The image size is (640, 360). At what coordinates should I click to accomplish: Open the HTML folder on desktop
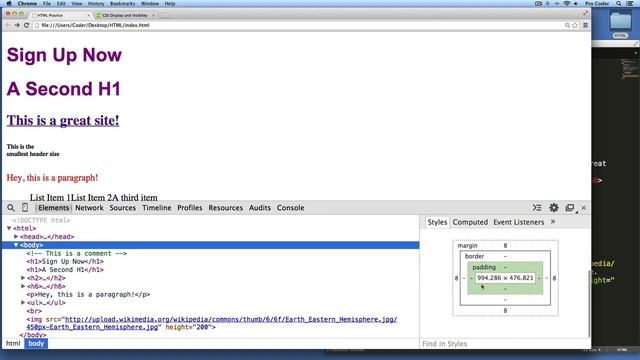620,24
